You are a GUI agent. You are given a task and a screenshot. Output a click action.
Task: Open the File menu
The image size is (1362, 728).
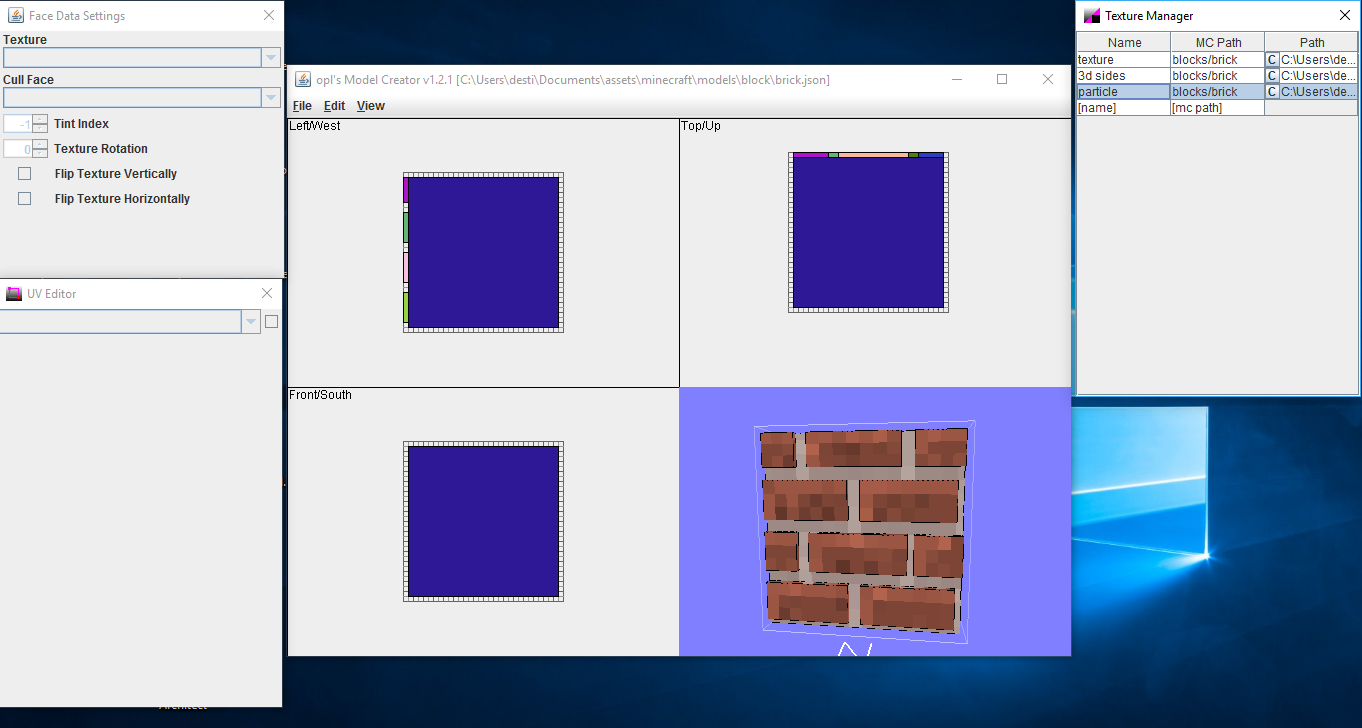tap(302, 105)
